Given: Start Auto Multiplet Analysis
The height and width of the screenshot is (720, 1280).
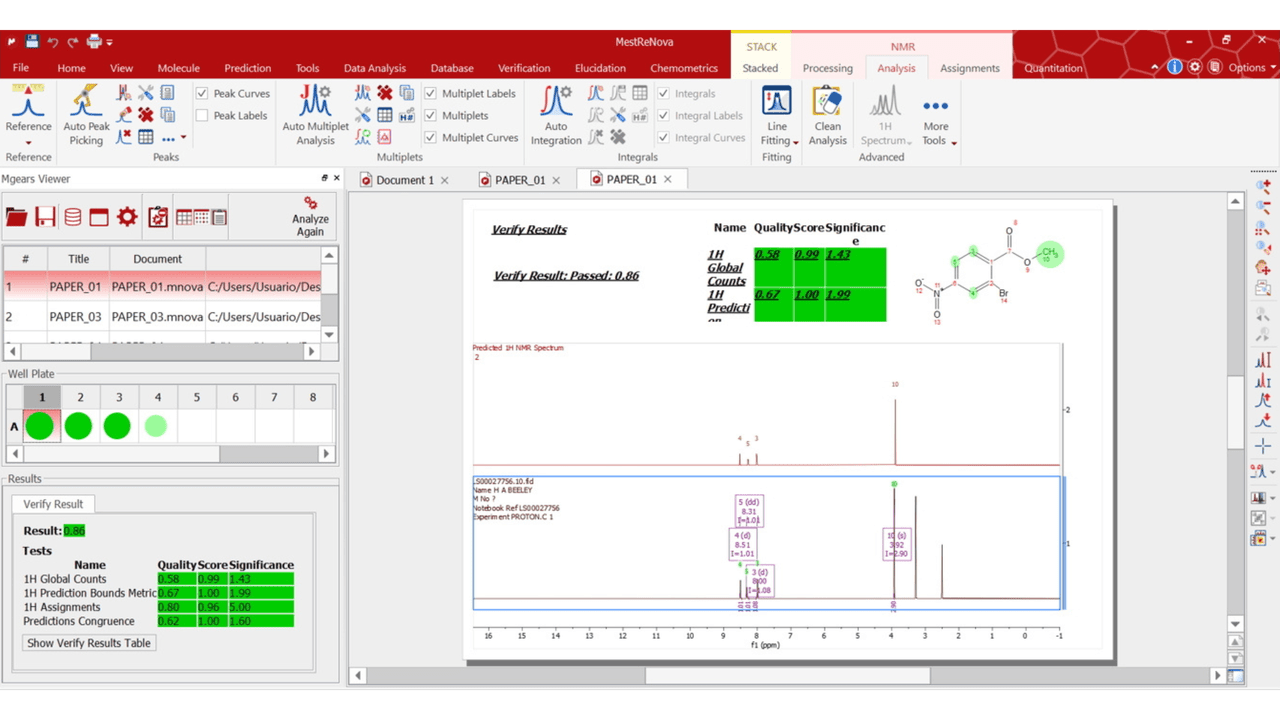Looking at the screenshot, I should [x=315, y=116].
